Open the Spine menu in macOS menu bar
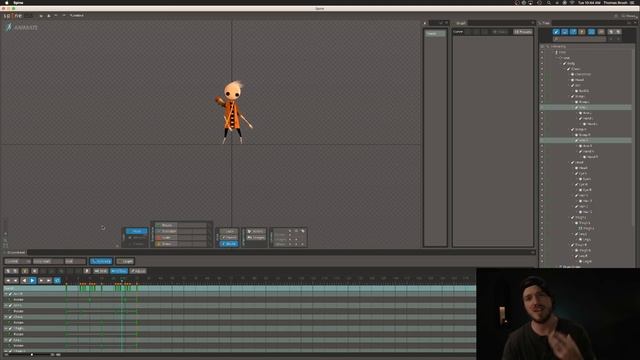Viewport: 640px width, 360px height. tap(18, 2)
